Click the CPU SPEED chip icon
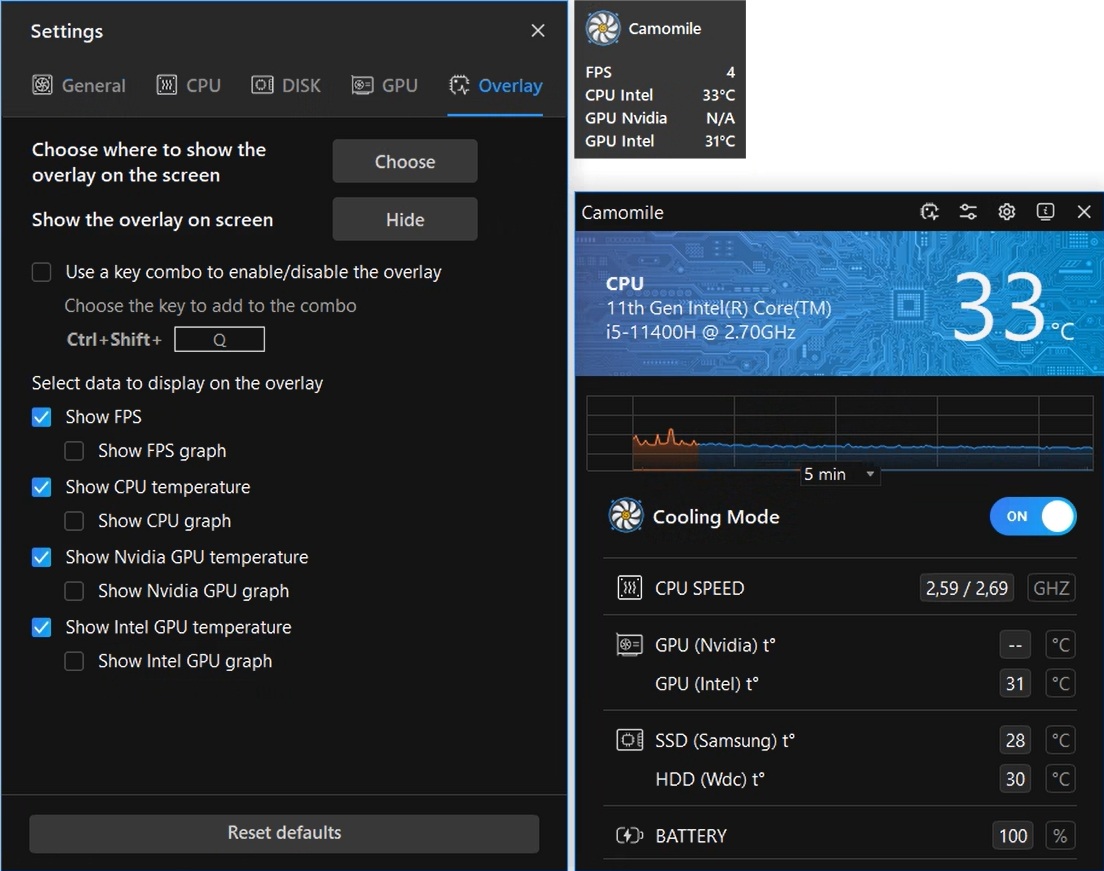This screenshot has height=871, width=1104. [629, 588]
